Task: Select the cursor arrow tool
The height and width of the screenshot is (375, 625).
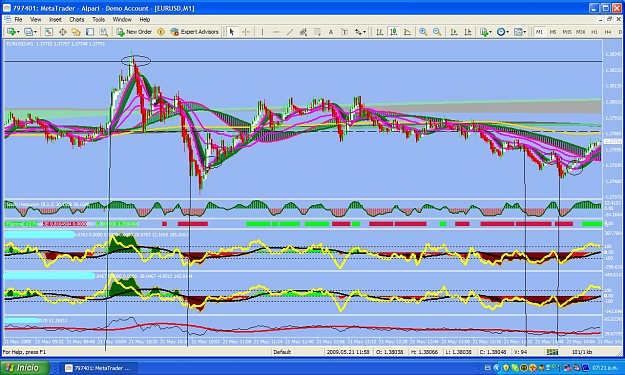Action: coord(232,32)
